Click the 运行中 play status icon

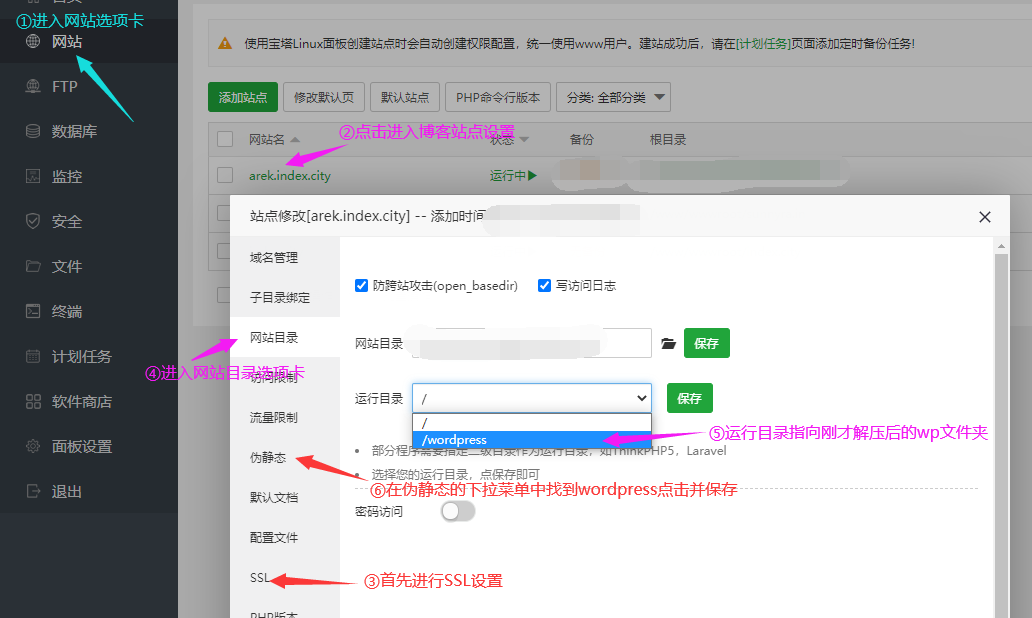pos(532,176)
